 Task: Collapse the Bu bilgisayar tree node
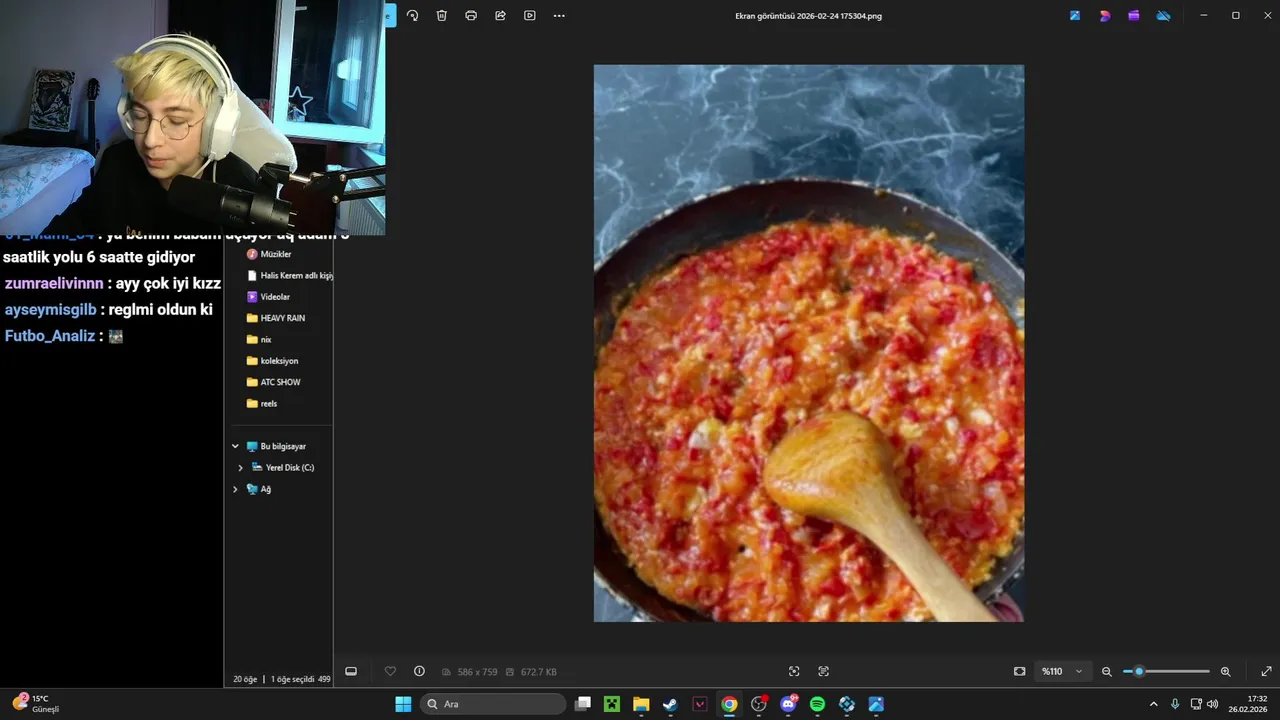click(236, 446)
